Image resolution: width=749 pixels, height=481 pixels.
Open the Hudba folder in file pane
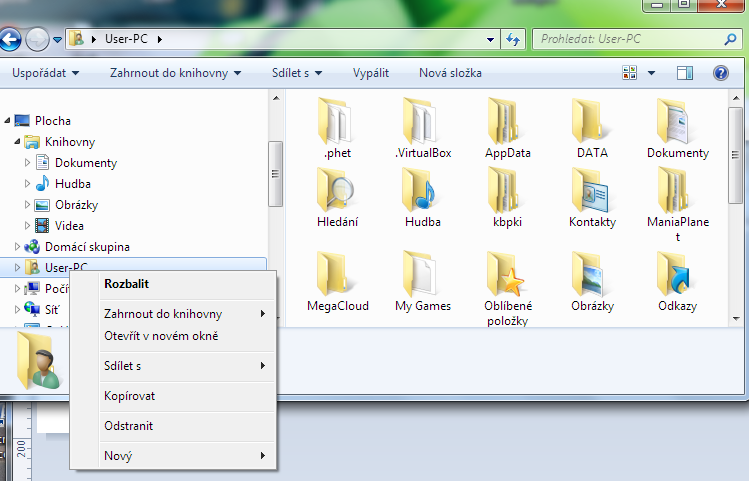[423, 197]
